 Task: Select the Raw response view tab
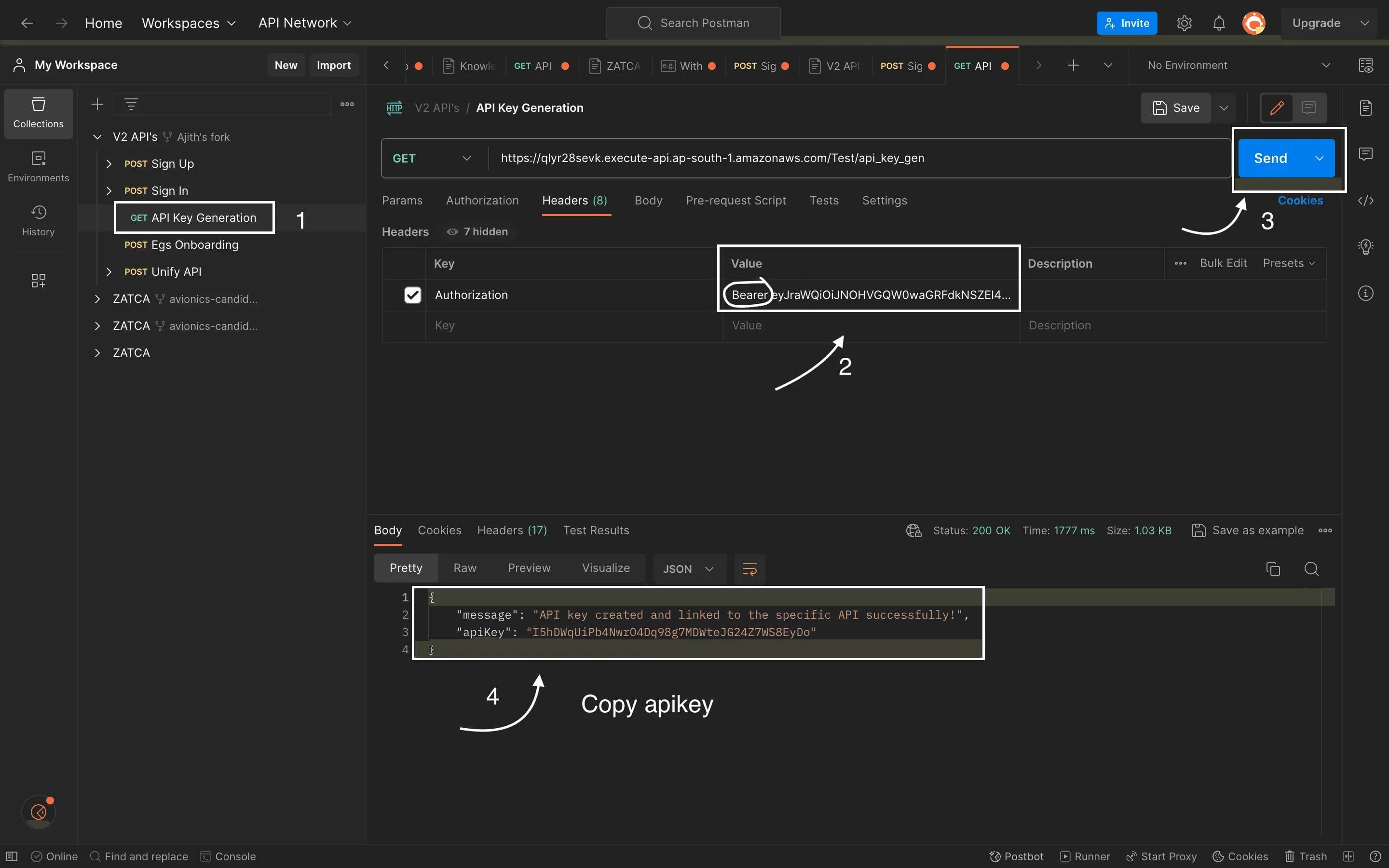click(x=464, y=568)
